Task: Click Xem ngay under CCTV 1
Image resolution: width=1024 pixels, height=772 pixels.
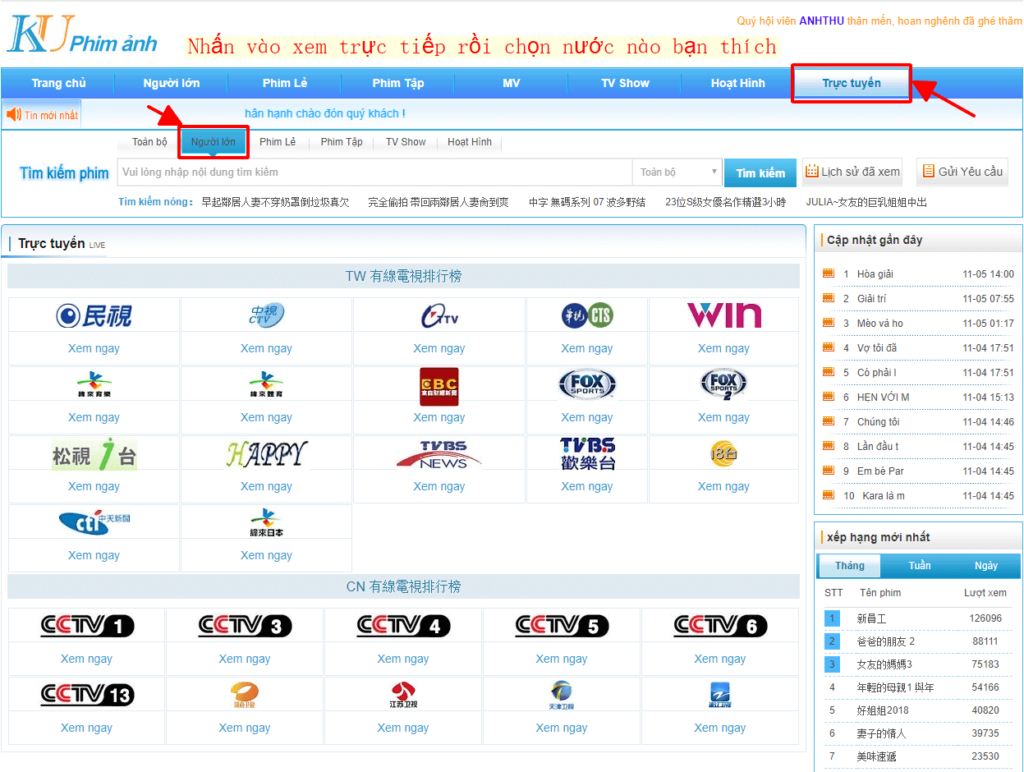Action: click(86, 659)
